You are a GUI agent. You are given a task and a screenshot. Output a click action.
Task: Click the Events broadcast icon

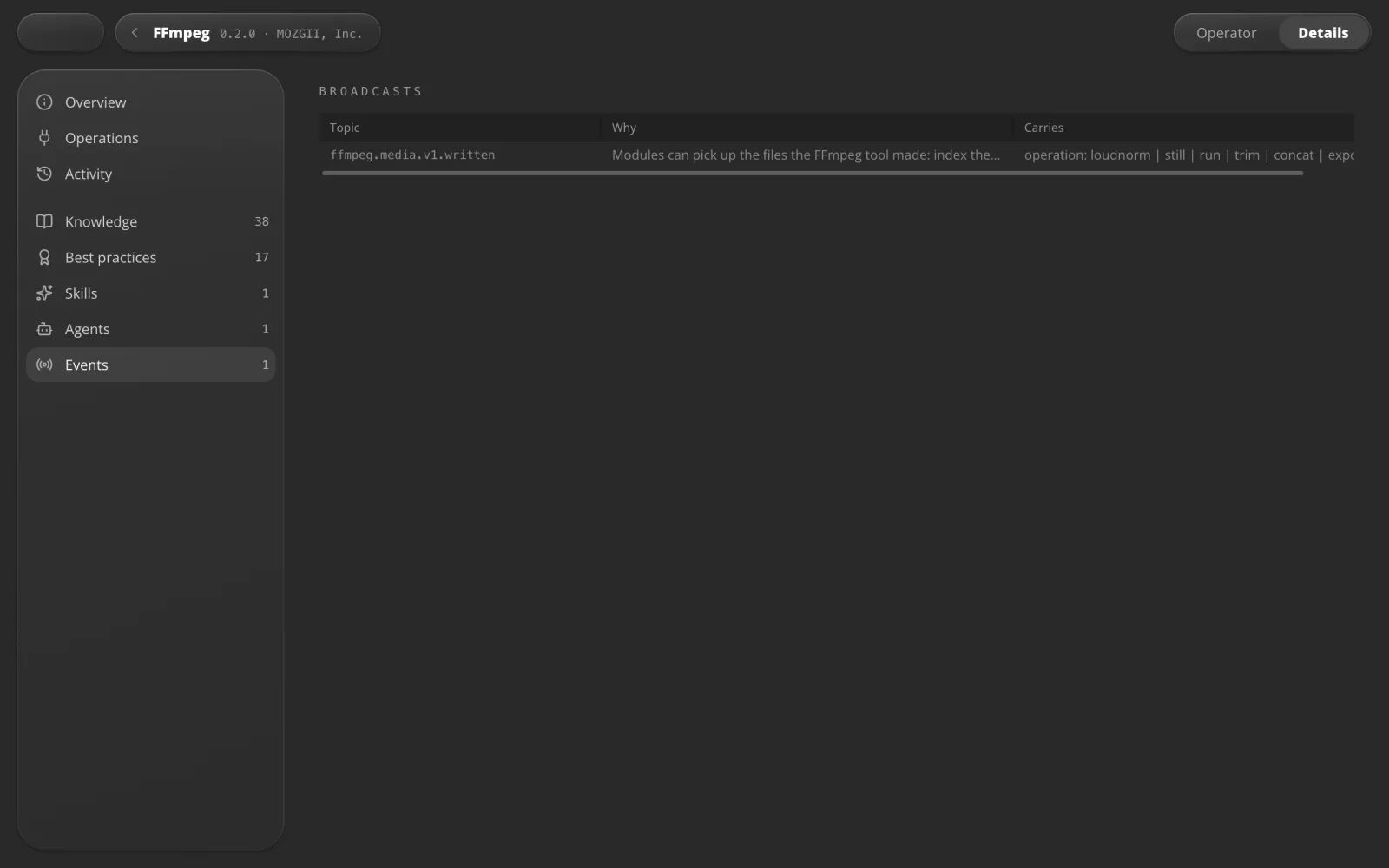point(44,365)
